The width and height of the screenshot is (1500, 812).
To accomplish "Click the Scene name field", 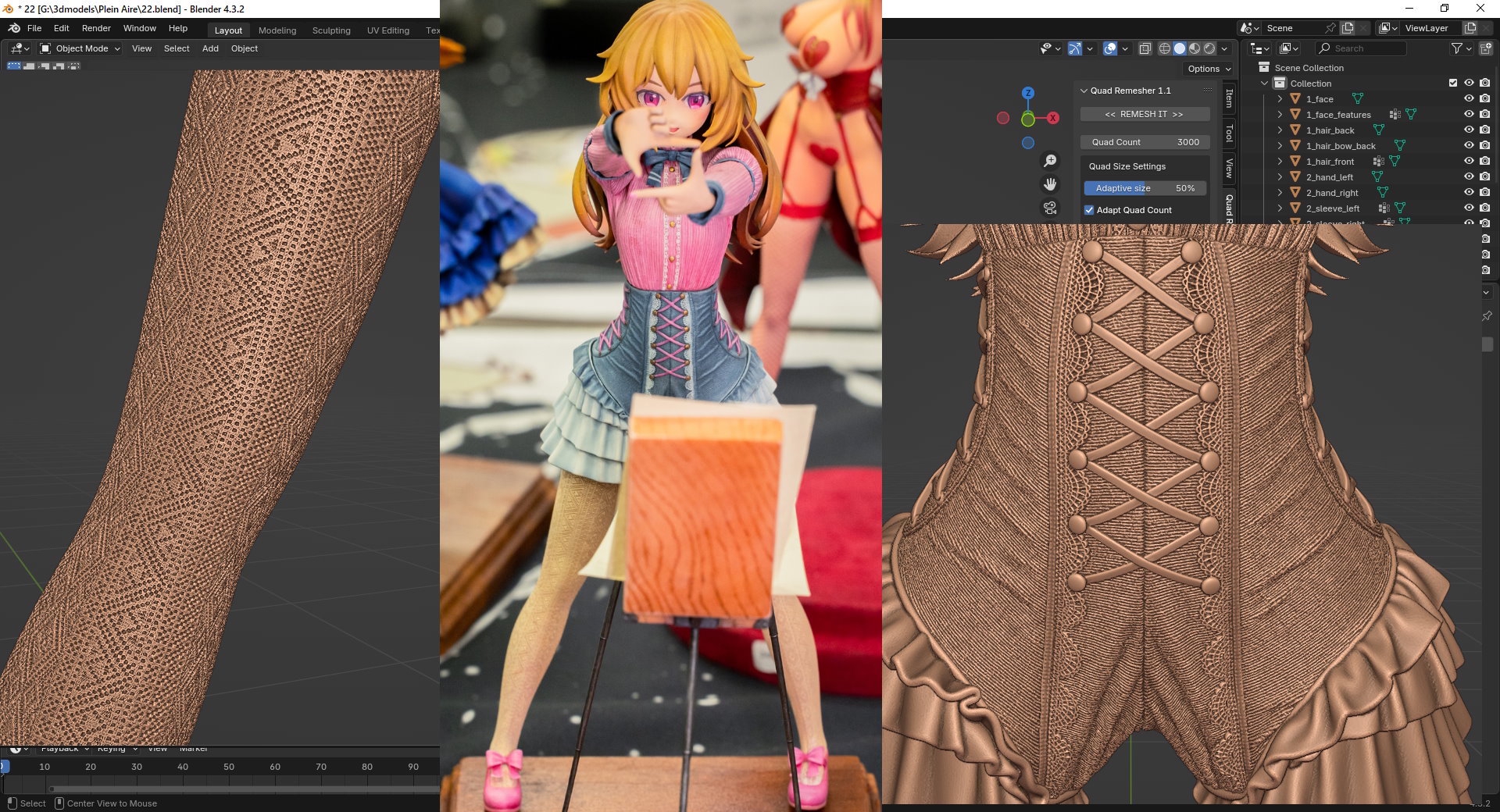I will click(x=1293, y=28).
